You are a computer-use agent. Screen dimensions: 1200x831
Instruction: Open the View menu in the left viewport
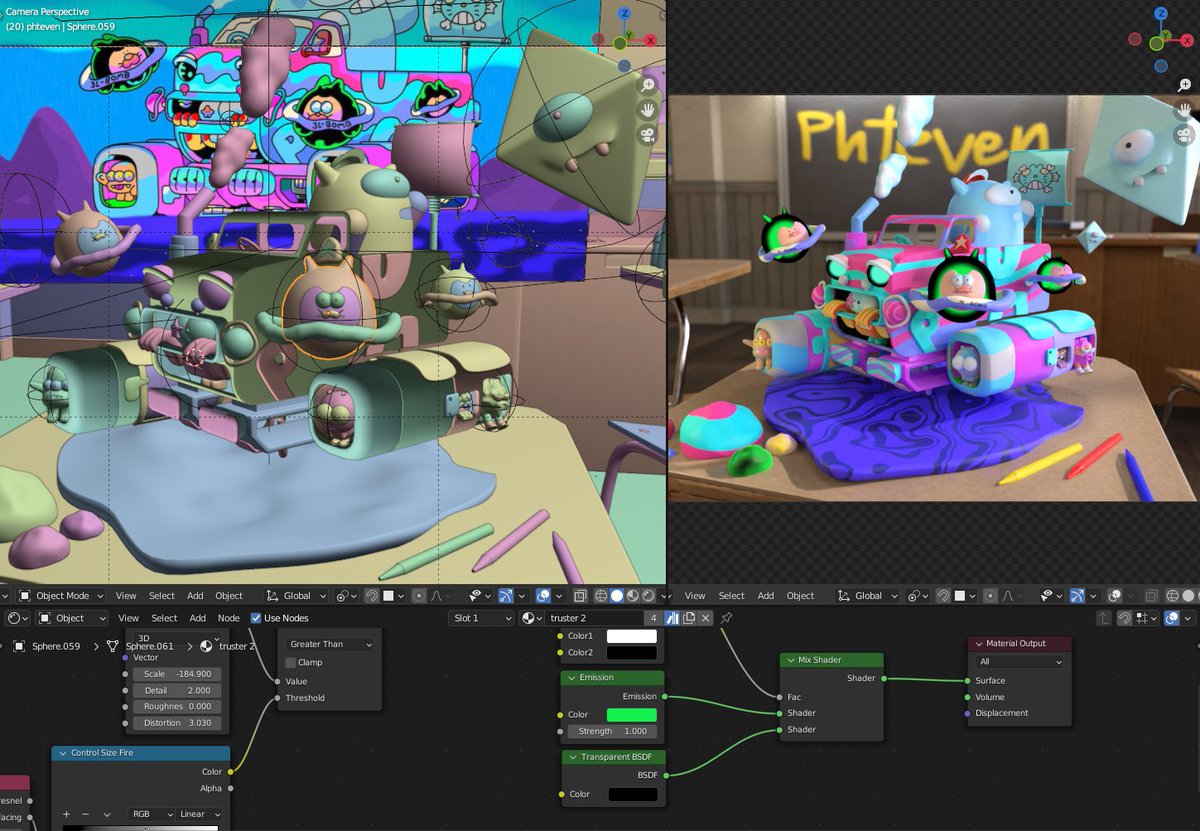[127, 596]
